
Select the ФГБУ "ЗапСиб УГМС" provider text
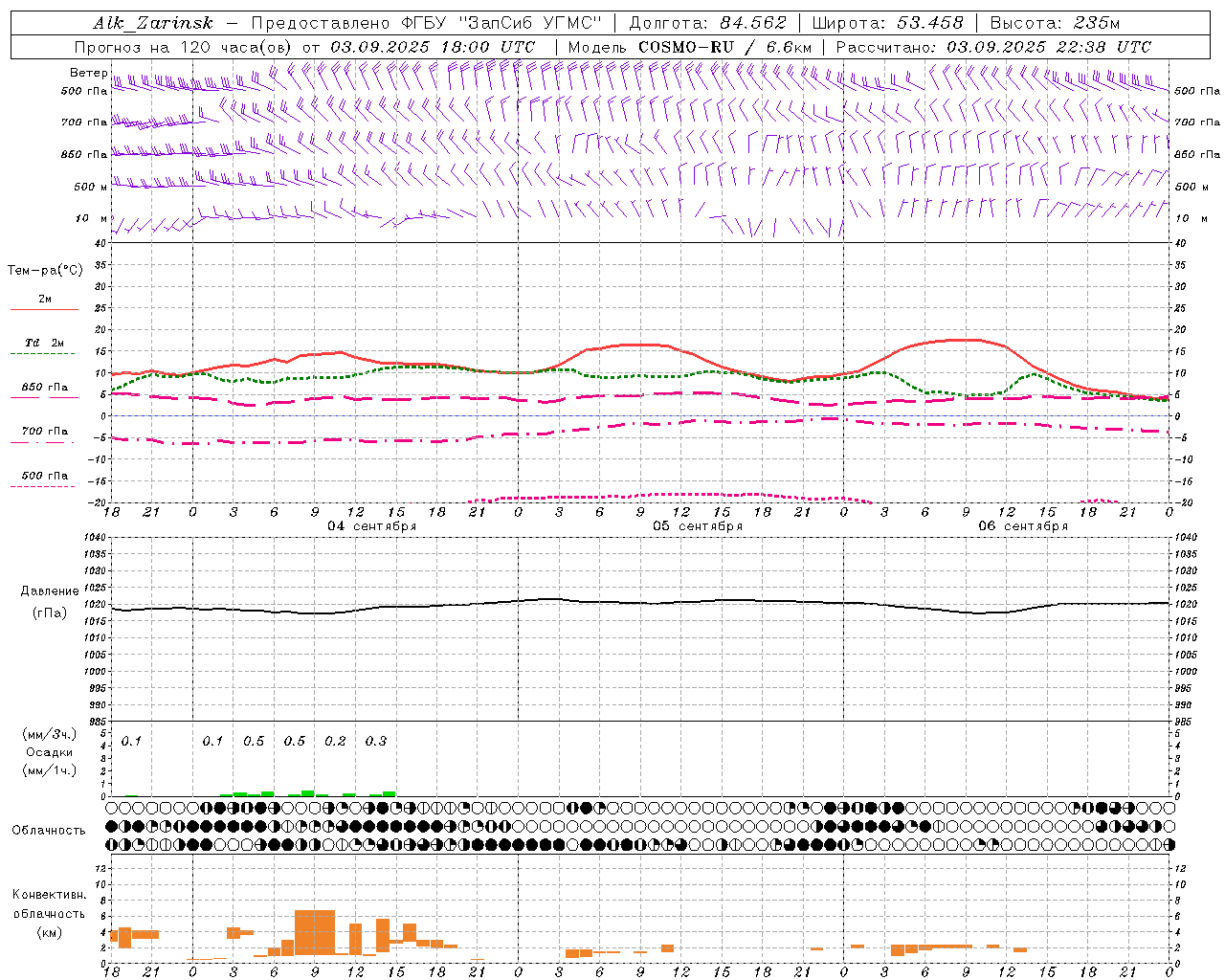501,23
